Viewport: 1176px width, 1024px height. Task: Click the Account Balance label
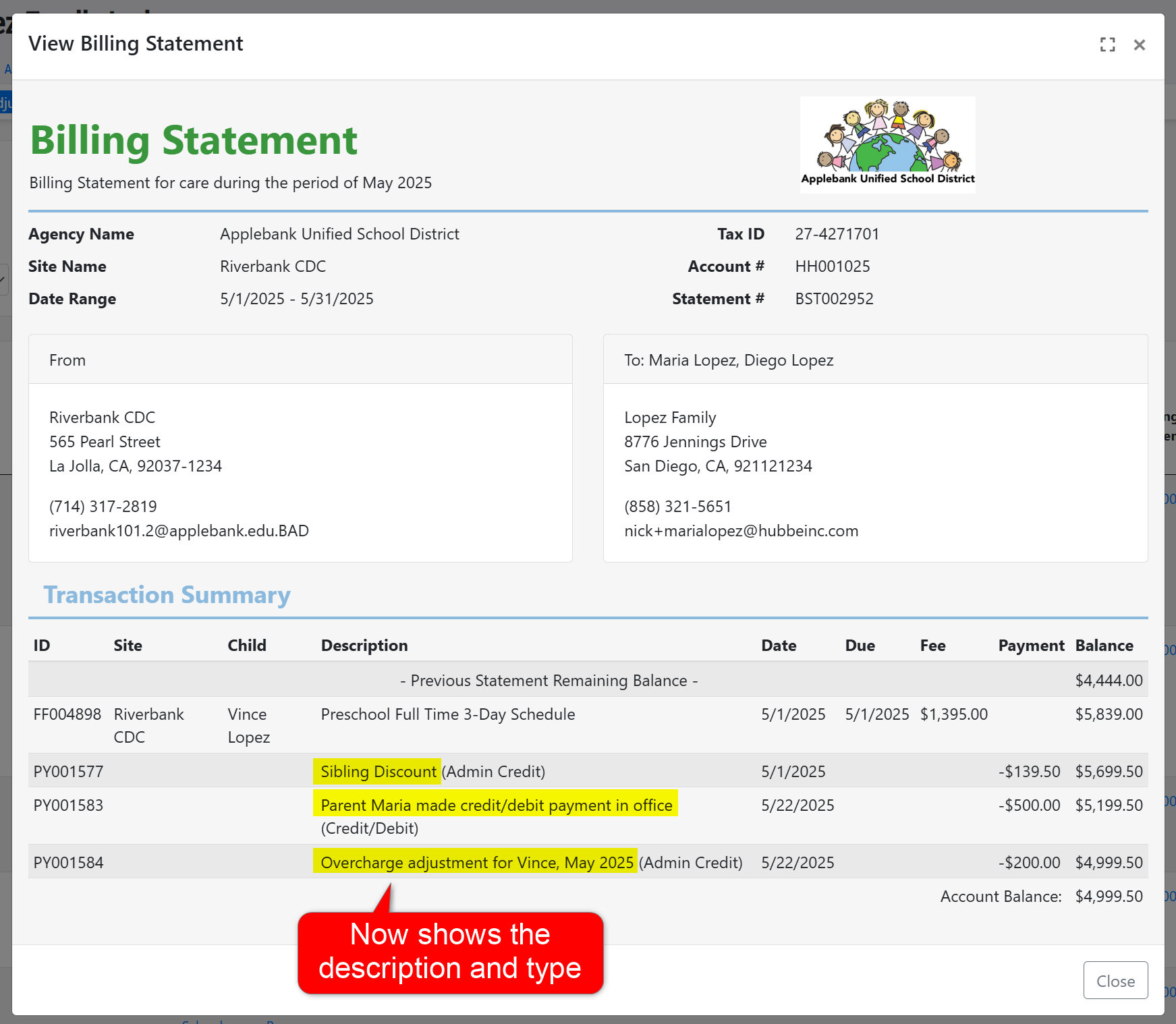1001,897
